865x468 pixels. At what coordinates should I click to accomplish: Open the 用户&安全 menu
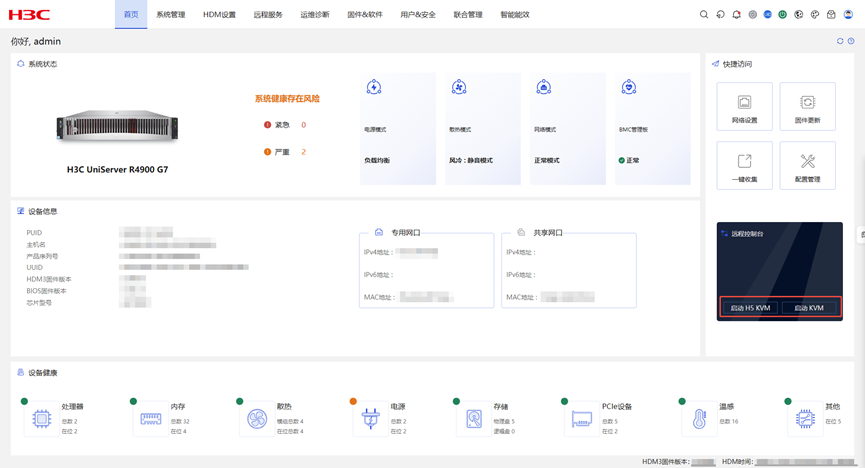click(x=418, y=15)
